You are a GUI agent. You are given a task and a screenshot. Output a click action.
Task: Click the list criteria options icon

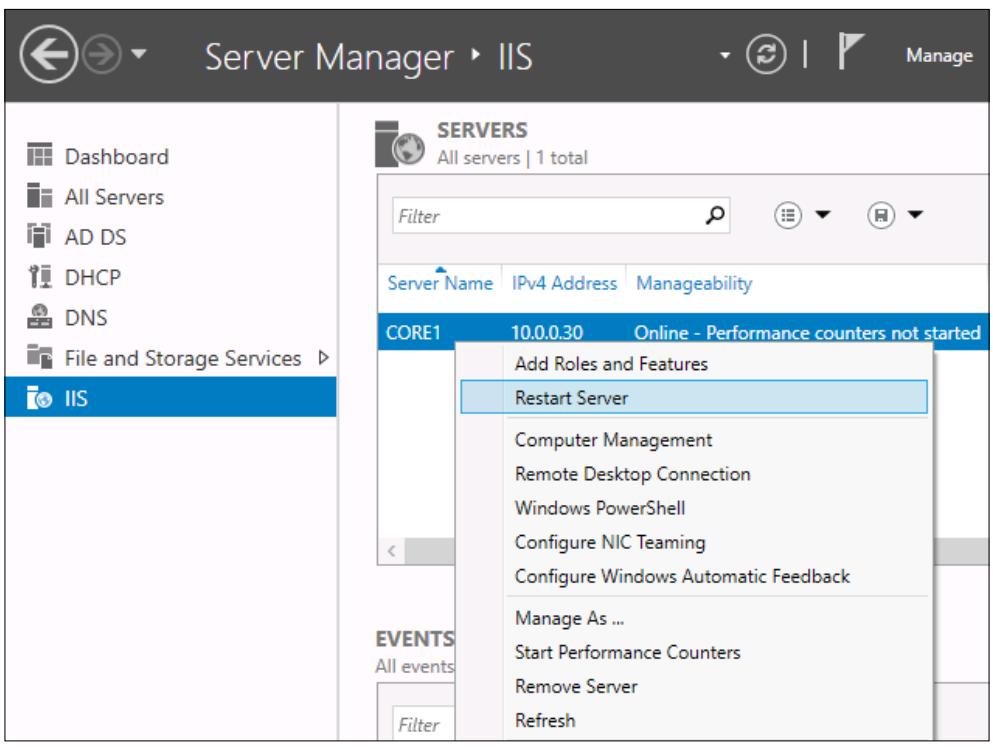click(788, 215)
